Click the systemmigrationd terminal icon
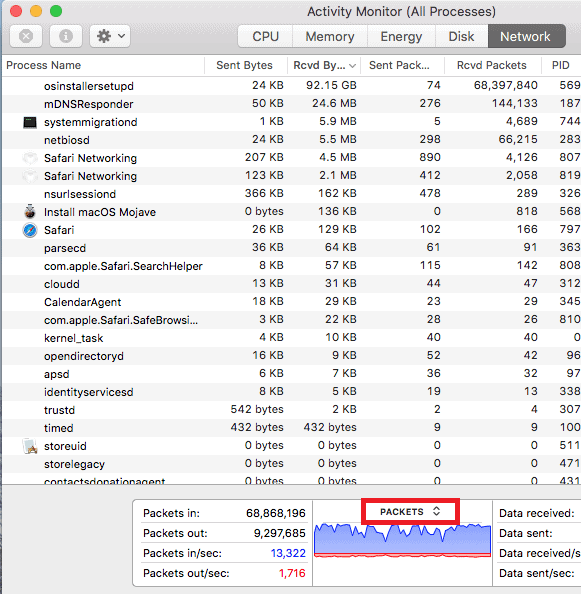 (30, 122)
